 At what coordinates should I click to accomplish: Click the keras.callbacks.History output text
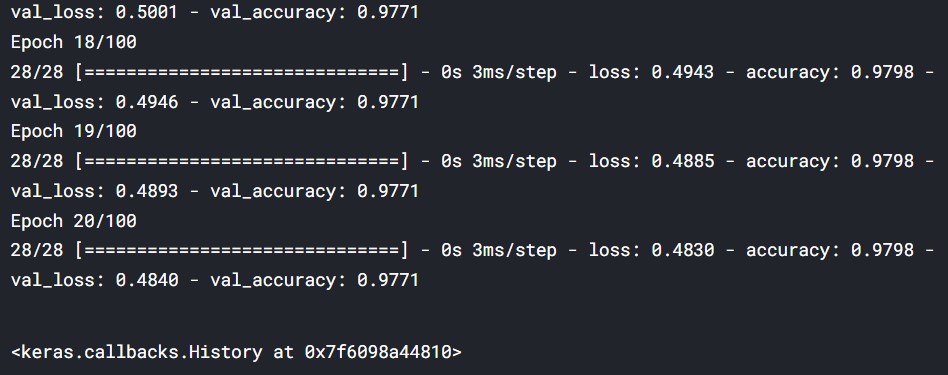click(236, 351)
